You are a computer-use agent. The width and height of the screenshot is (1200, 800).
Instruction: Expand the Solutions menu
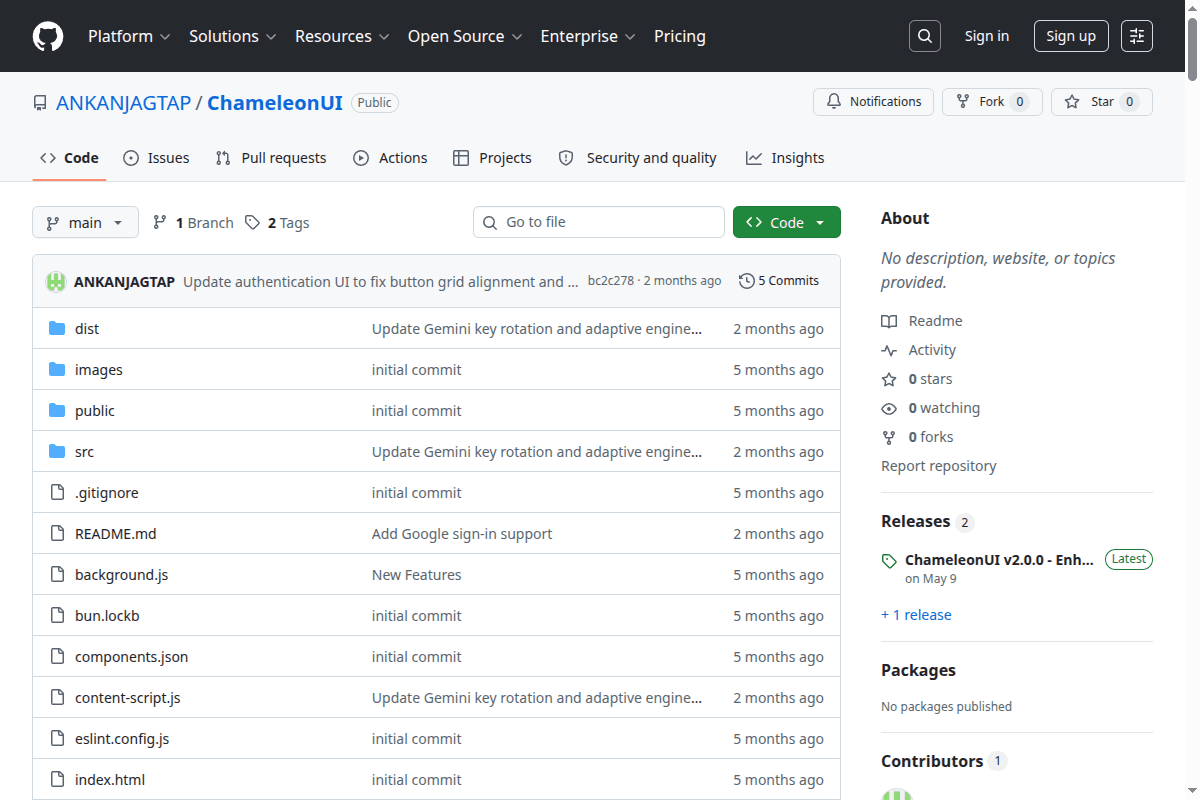coord(232,36)
